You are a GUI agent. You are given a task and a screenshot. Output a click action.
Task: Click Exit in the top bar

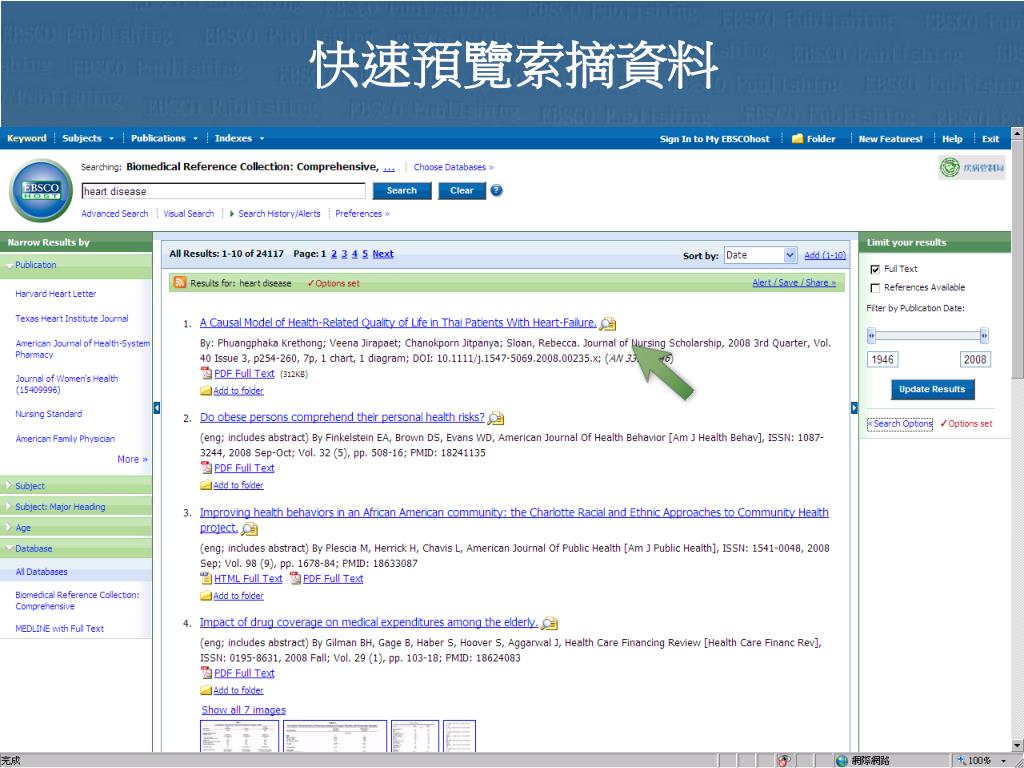coord(991,139)
